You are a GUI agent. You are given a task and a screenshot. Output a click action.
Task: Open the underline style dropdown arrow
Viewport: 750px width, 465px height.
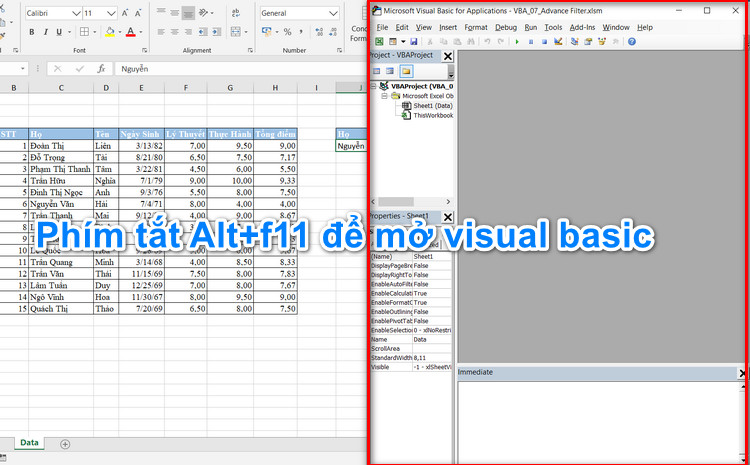point(70,32)
